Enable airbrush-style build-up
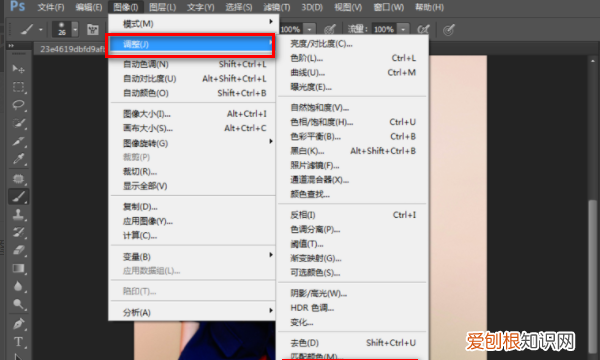This screenshot has height=360, width=600. pyautogui.click(x=423, y=29)
